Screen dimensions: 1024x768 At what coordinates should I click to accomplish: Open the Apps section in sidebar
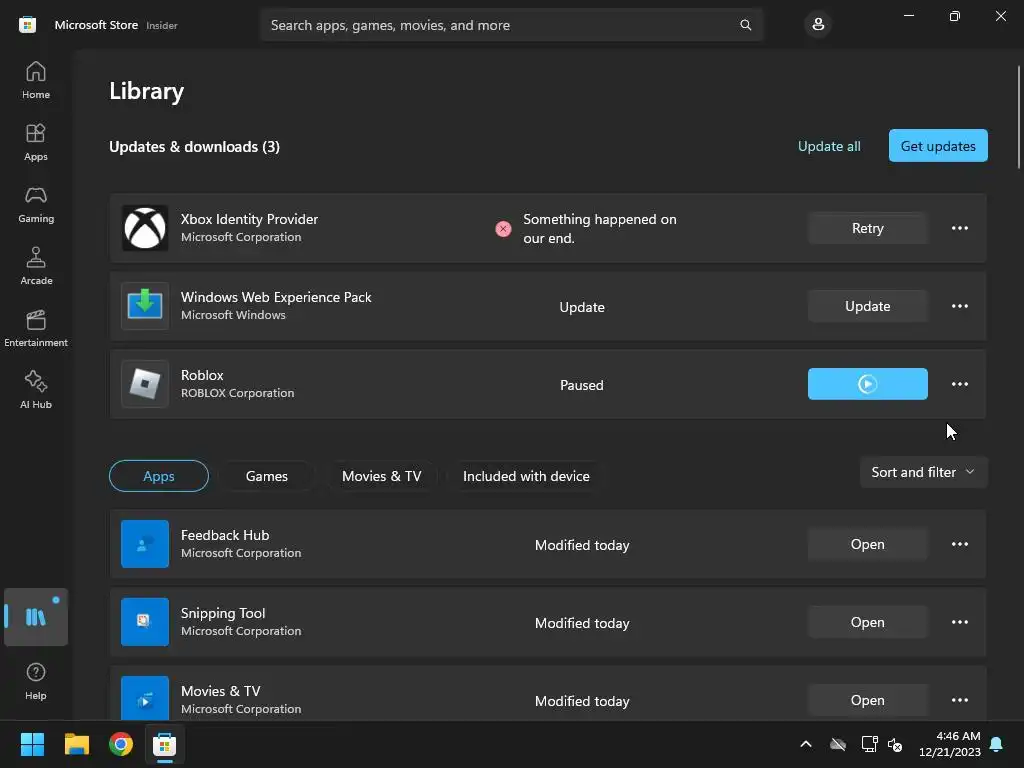pos(36,142)
